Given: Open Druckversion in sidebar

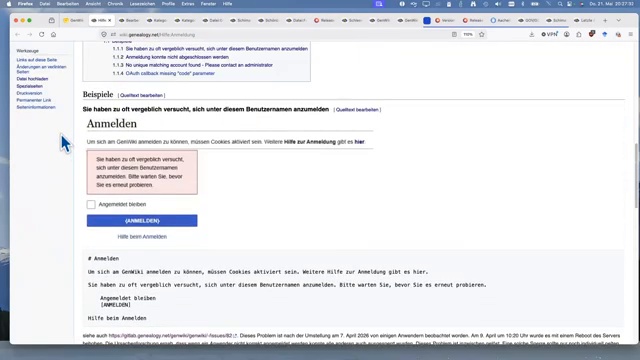Looking at the screenshot, I should tap(29, 93).
